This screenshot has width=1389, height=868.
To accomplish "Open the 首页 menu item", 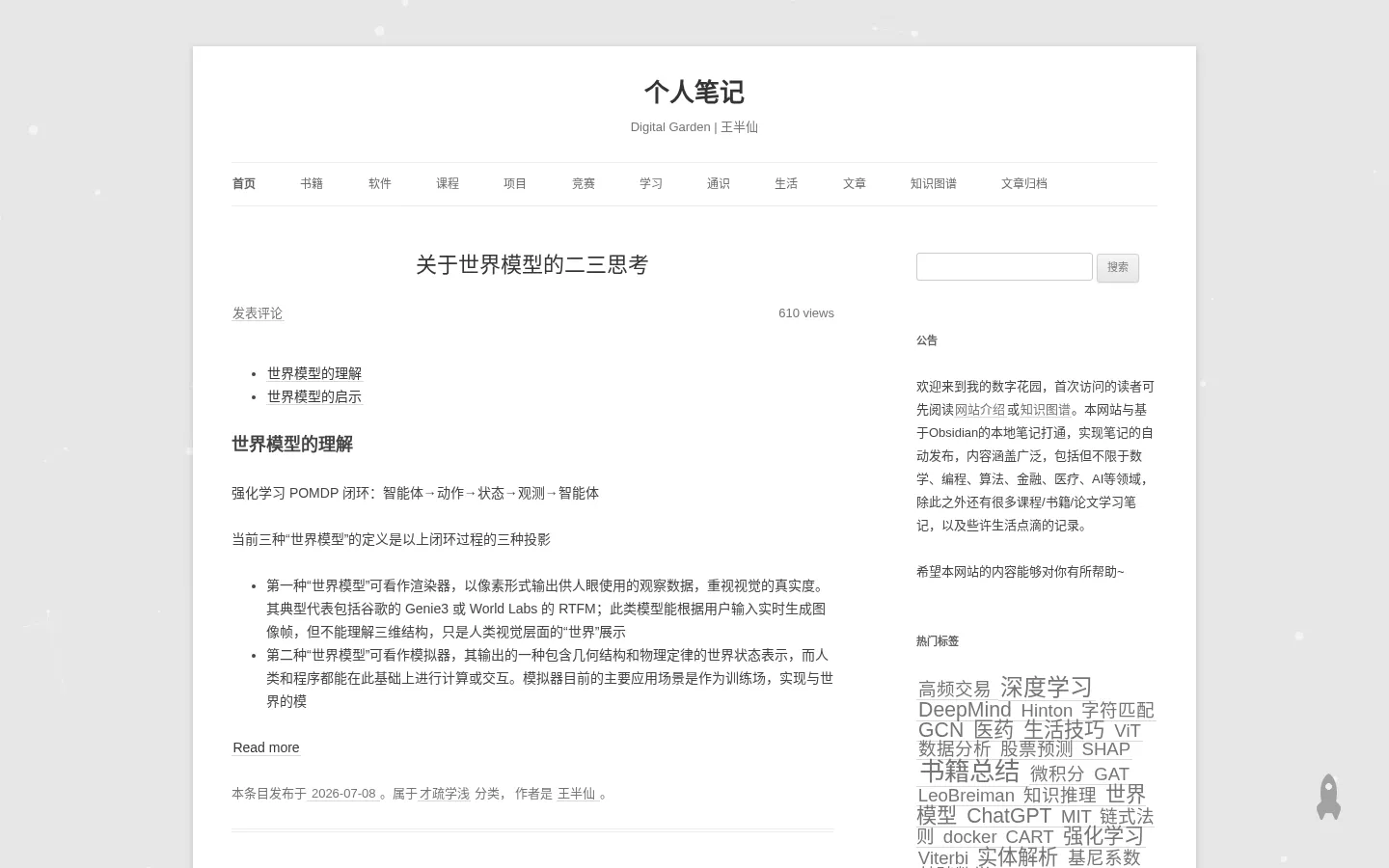I will [x=244, y=183].
